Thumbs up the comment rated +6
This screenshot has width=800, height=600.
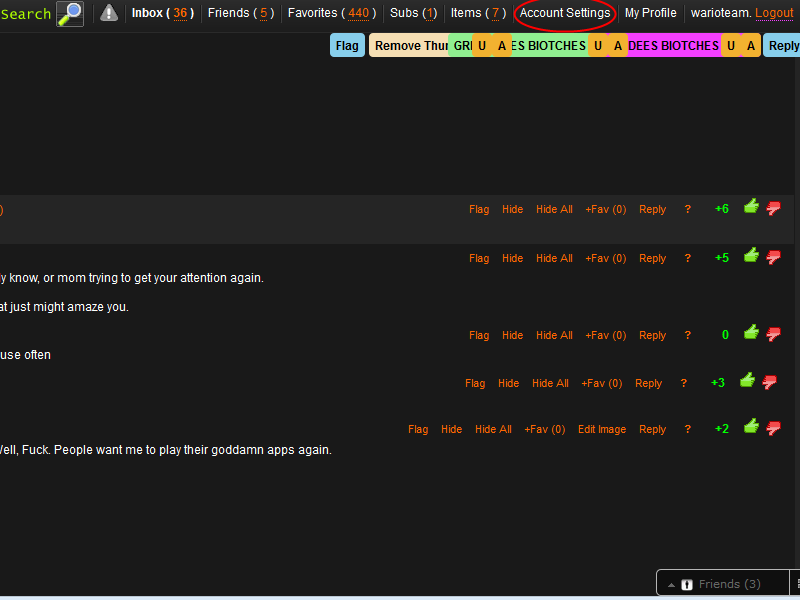pos(751,208)
